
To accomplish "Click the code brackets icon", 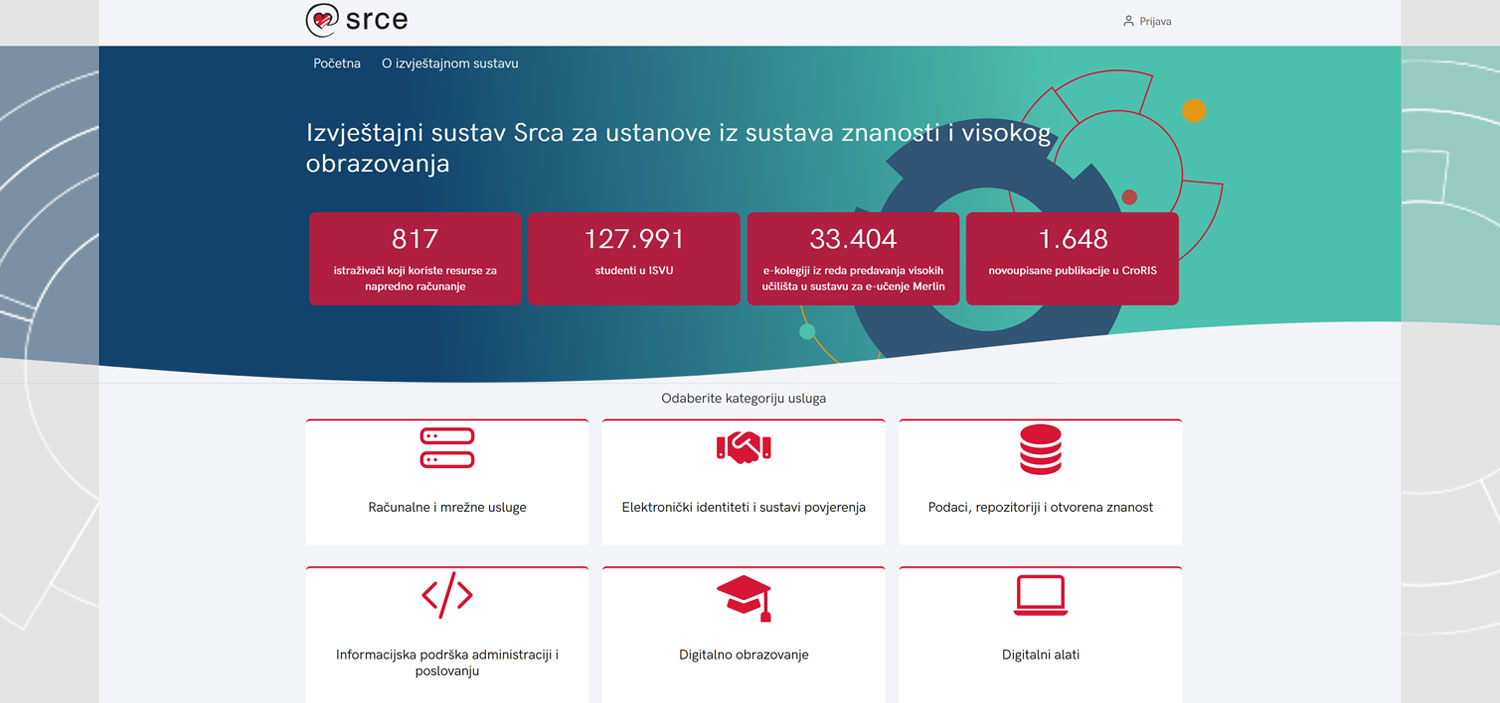I will click(x=447, y=596).
